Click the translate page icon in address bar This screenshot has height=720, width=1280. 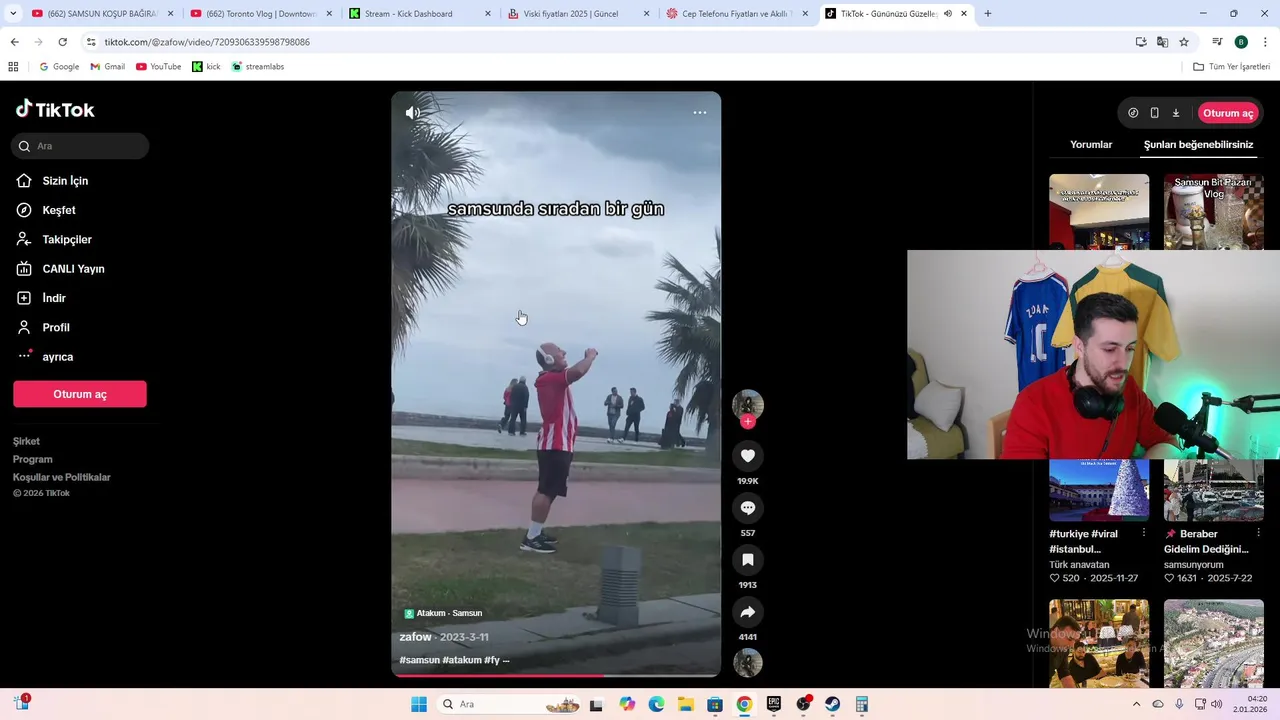tap(1162, 42)
